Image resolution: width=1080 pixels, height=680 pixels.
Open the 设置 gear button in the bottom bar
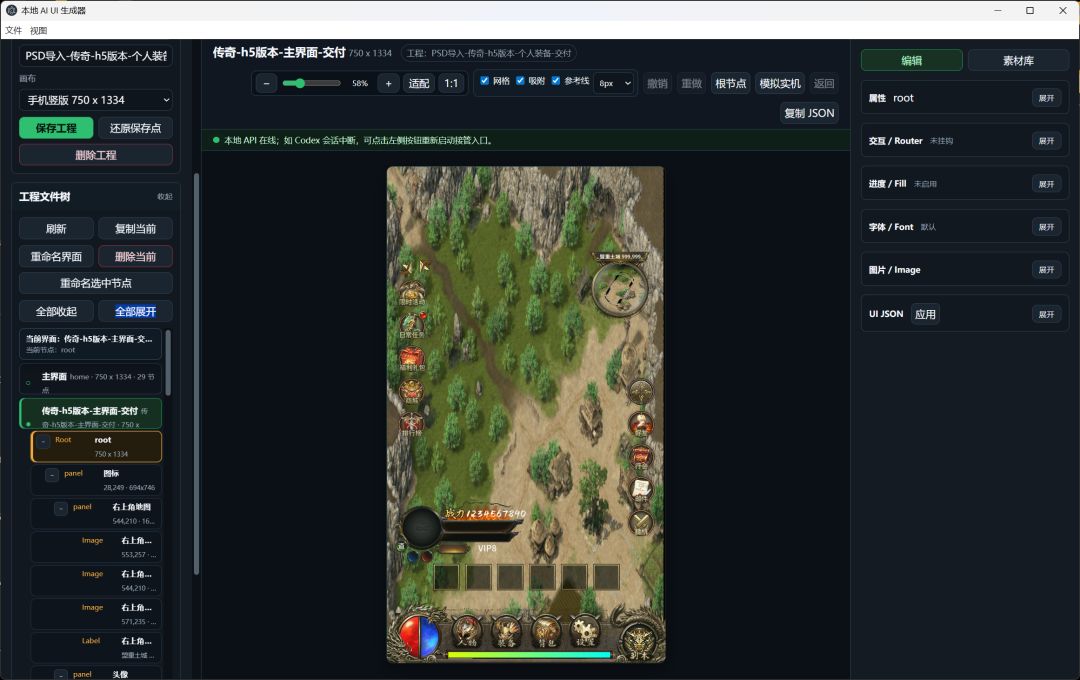585,632
